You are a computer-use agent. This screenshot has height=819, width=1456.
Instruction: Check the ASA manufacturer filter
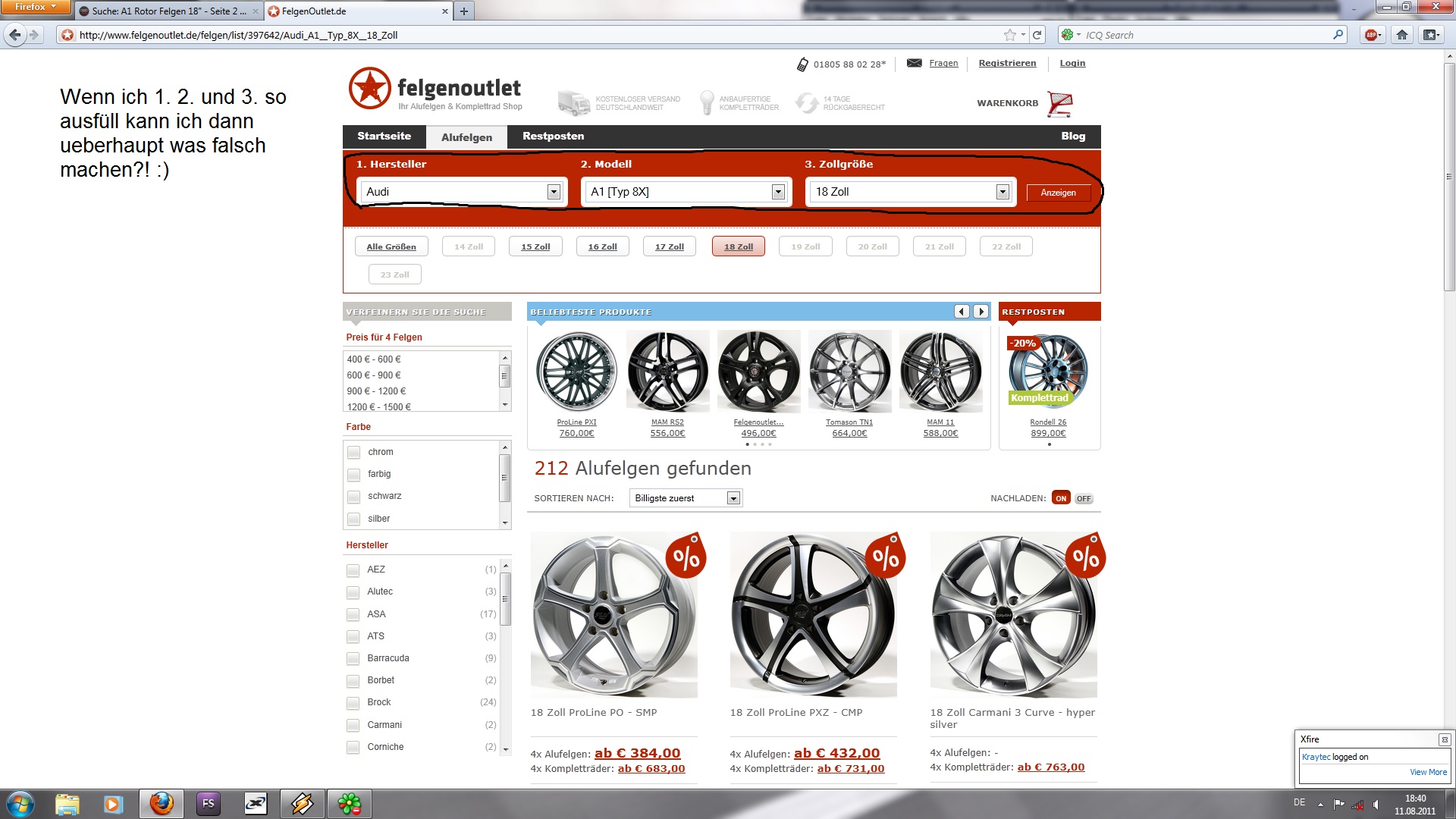pos(353,615)
